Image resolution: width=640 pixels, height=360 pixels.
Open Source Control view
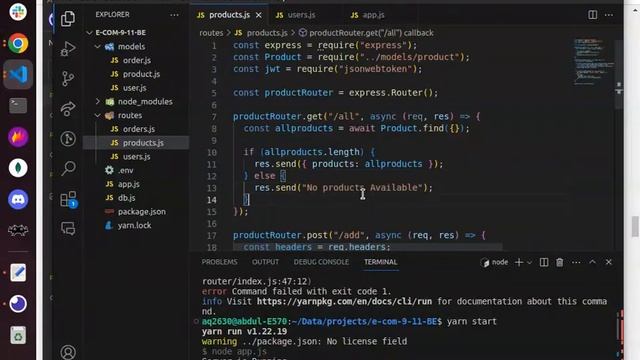coord(68,78)
